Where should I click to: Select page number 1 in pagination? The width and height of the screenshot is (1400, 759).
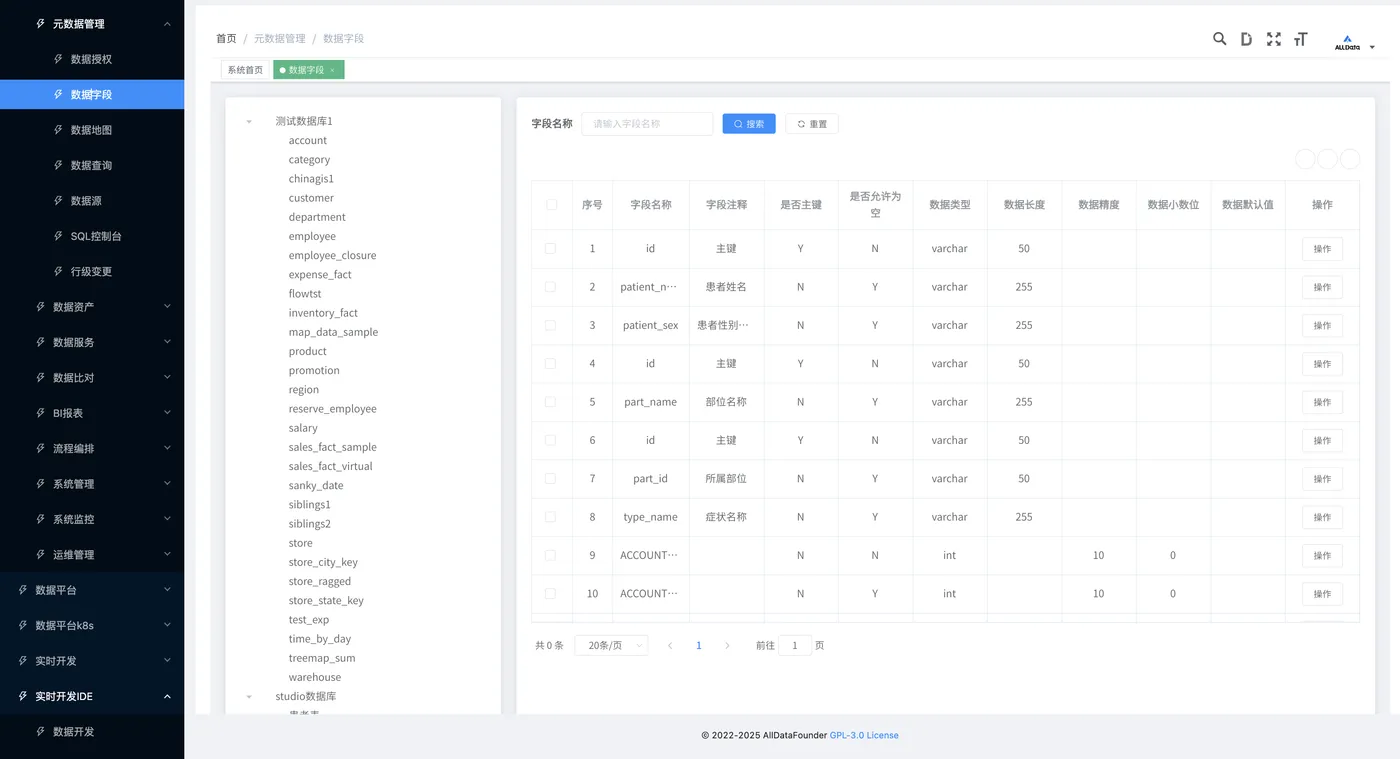coord(699,646)
